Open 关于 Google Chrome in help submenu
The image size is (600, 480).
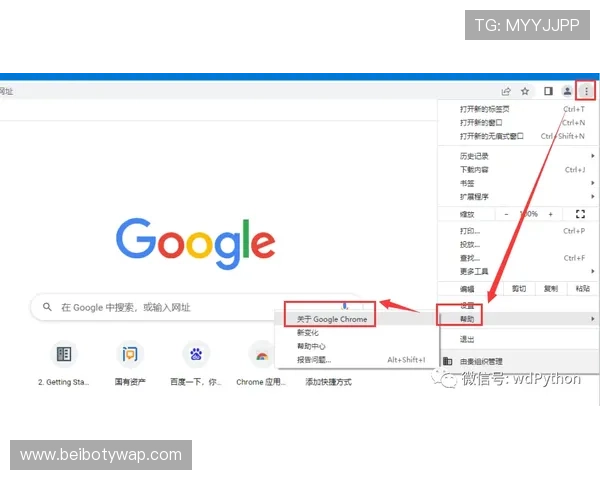(357, 319)
